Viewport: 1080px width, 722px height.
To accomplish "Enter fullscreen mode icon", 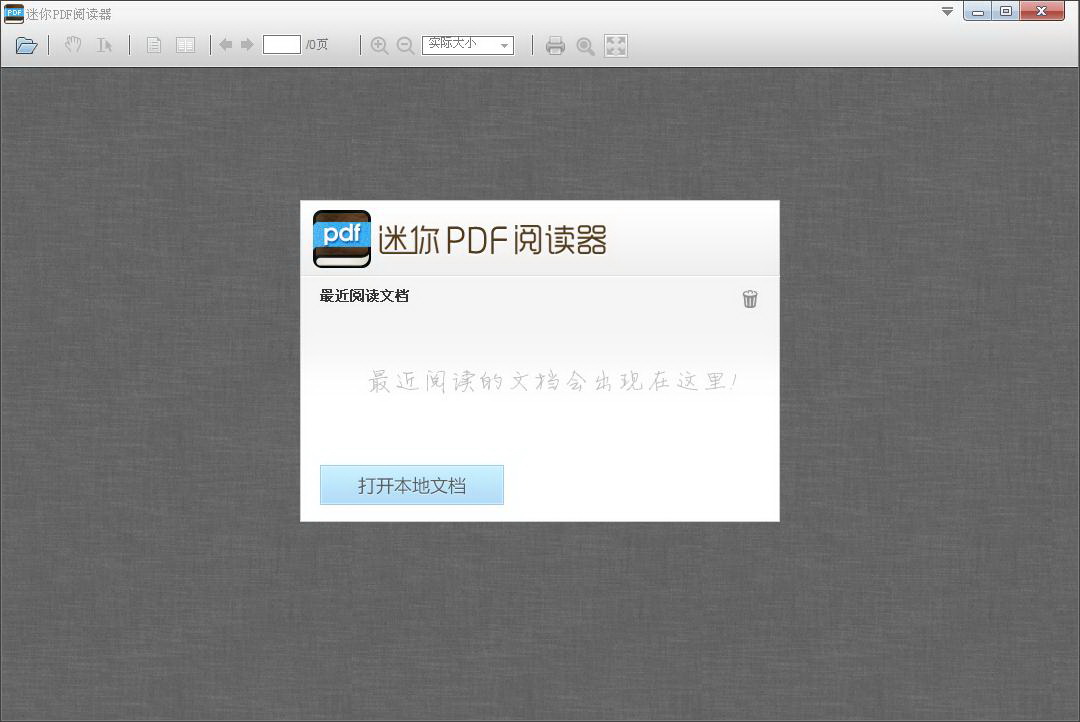I will 616,45.
